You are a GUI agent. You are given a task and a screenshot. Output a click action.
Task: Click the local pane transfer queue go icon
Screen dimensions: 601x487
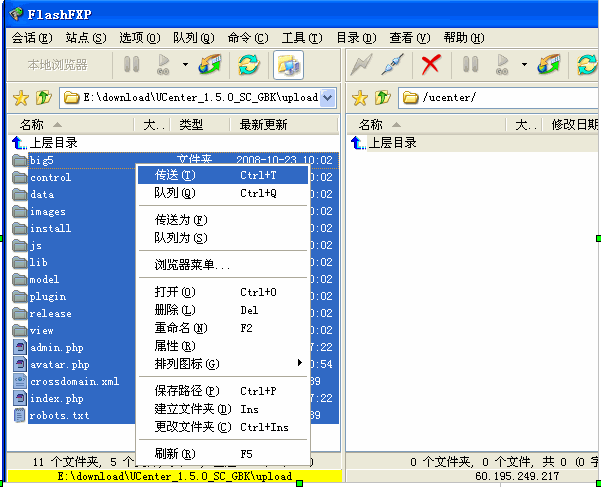[x=164, y=64]
